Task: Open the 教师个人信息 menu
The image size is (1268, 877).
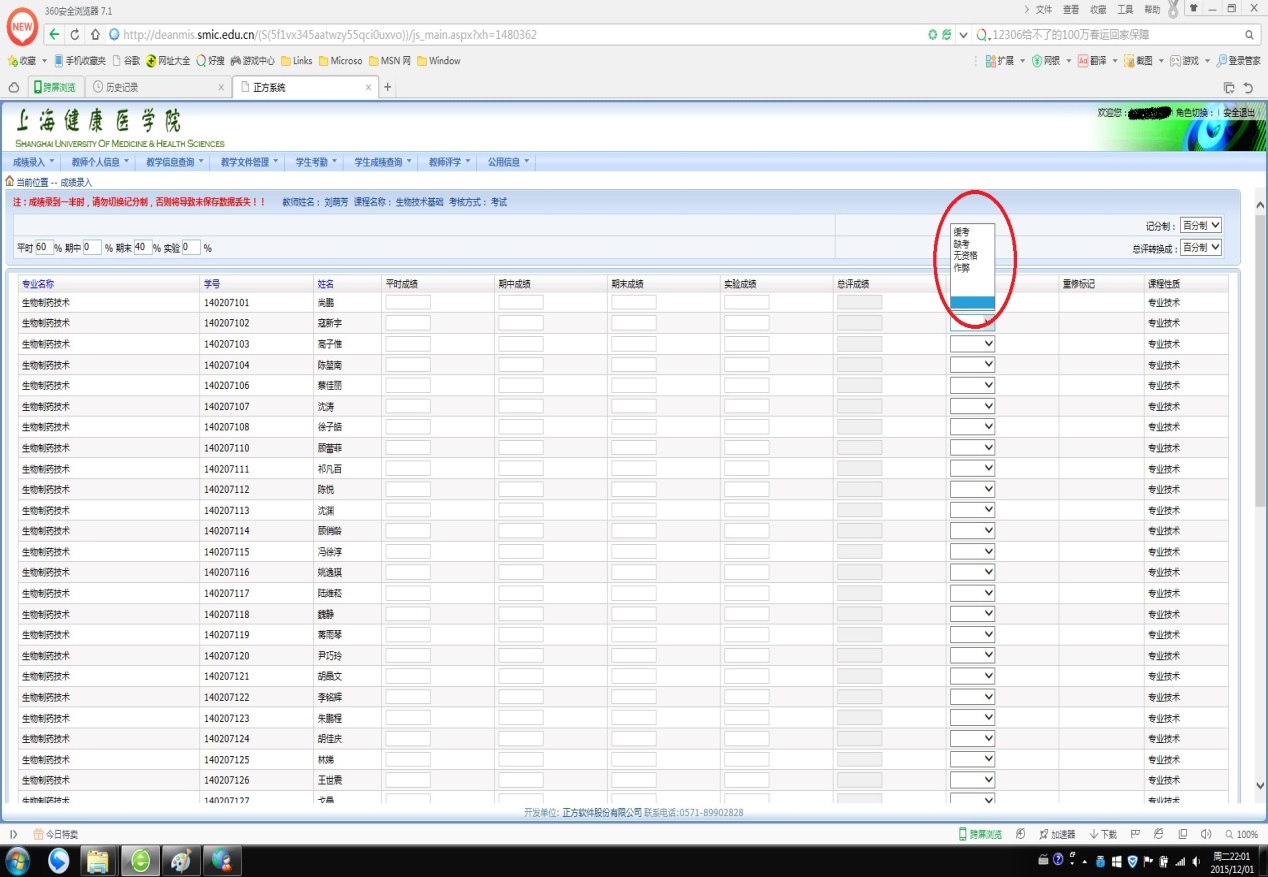Action: [101, 161]
